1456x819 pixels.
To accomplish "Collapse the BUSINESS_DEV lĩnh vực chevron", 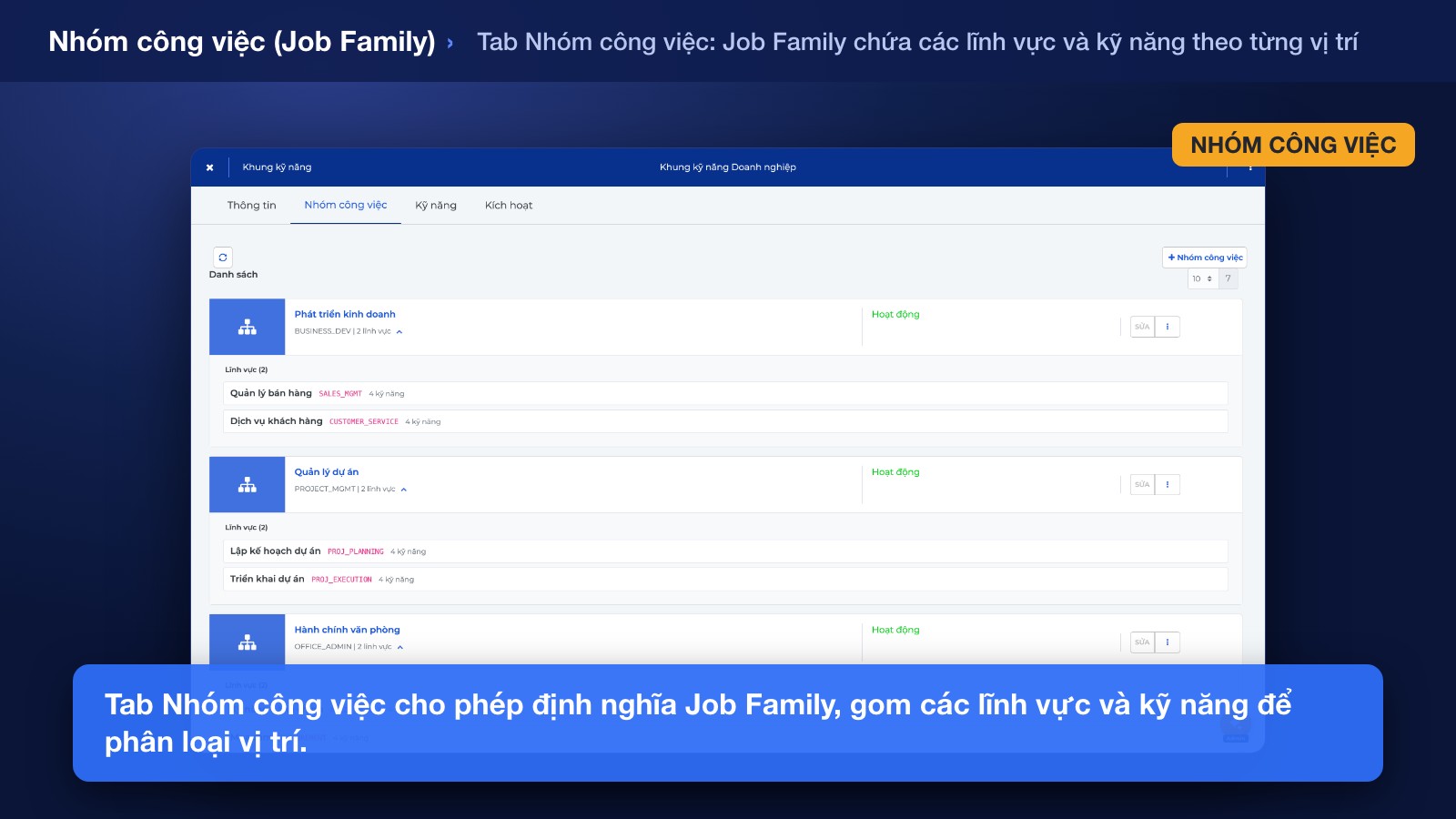I will pyautogui.click(x=399, y=332).
